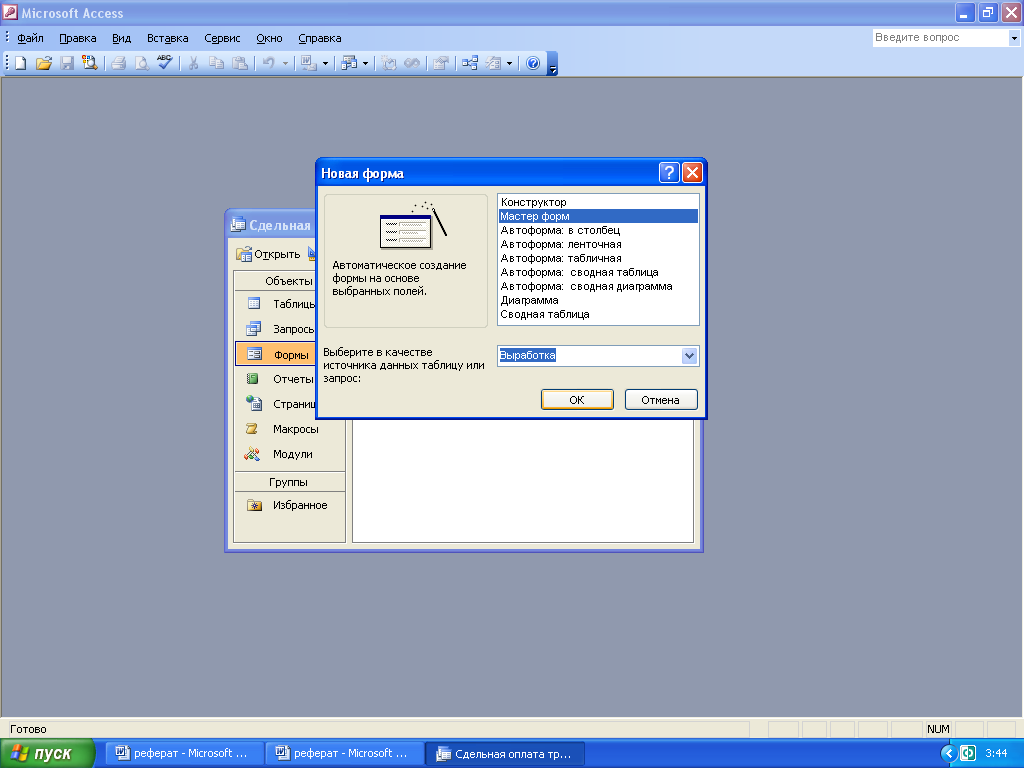Click the File Search toolbar icon
1024x768 pixels.
pyautogui.click(x=89, y=63)
